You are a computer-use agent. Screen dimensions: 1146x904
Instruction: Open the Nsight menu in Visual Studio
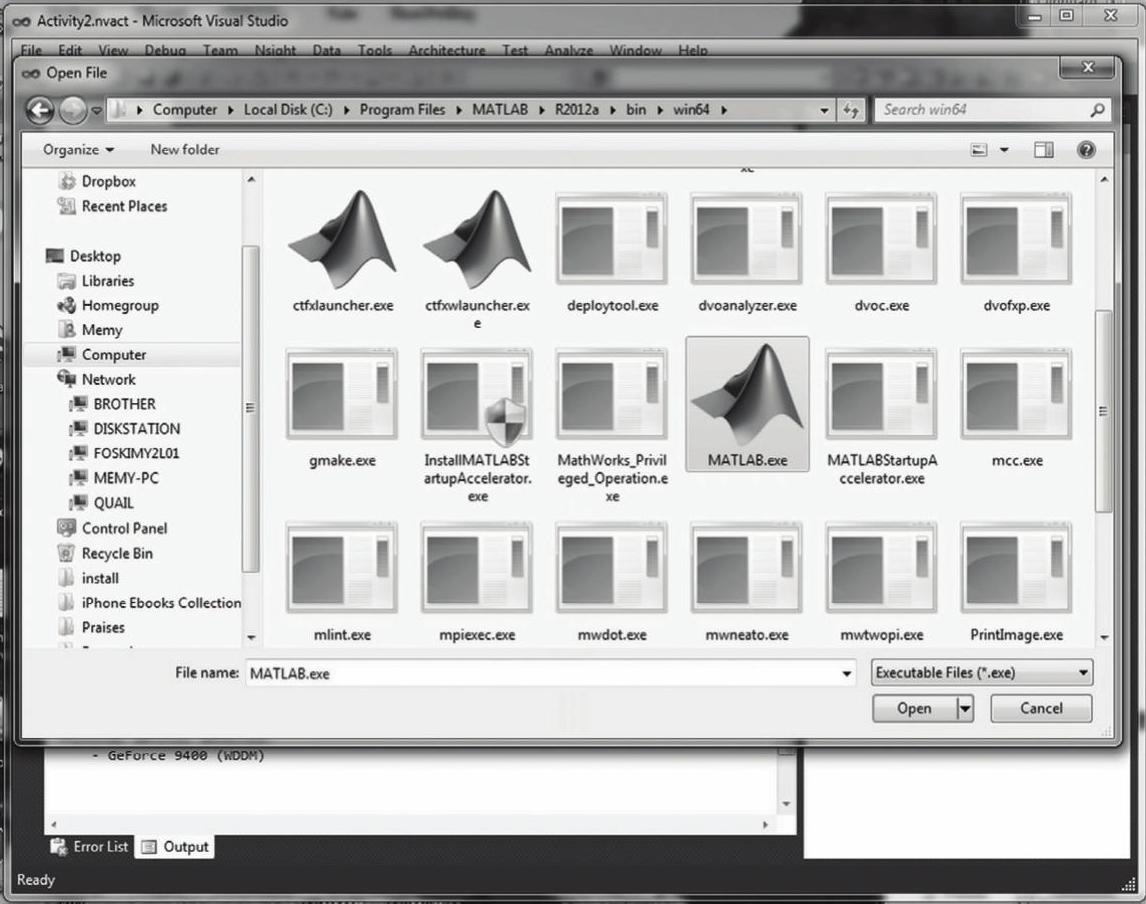pos(276,50)
